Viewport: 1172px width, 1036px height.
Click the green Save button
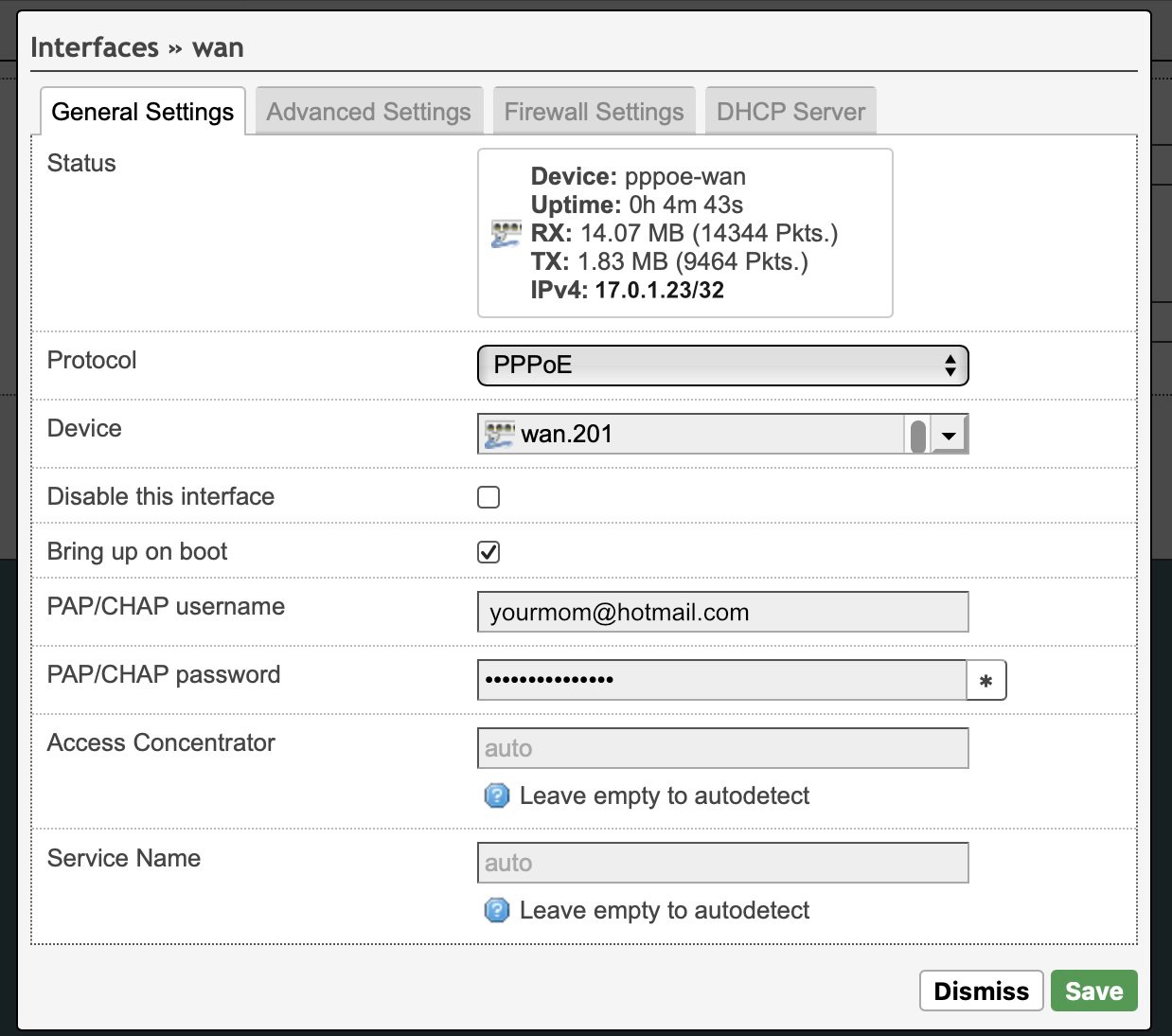click(1094, 991)
